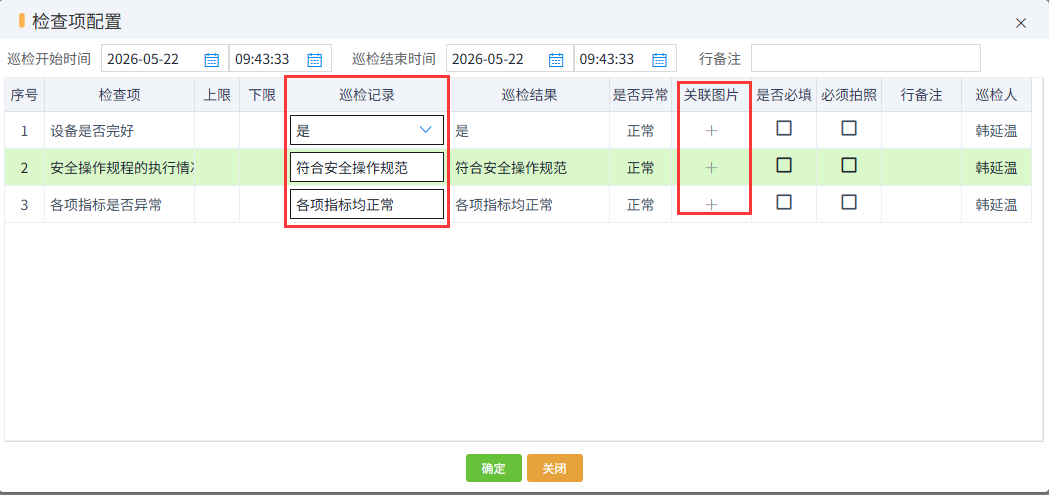Image resolution: width=1049 pixels, height=495 pixels.
Task: Click the 上限 column header
Action: pyautogui.click(x=217, y=95)
